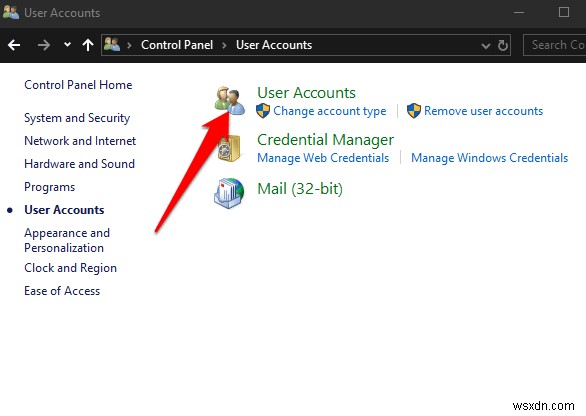Viewport: 586px width, 416px height.
Task: Click the shield icon beside Remove user accounts
Action: [414, 111]
